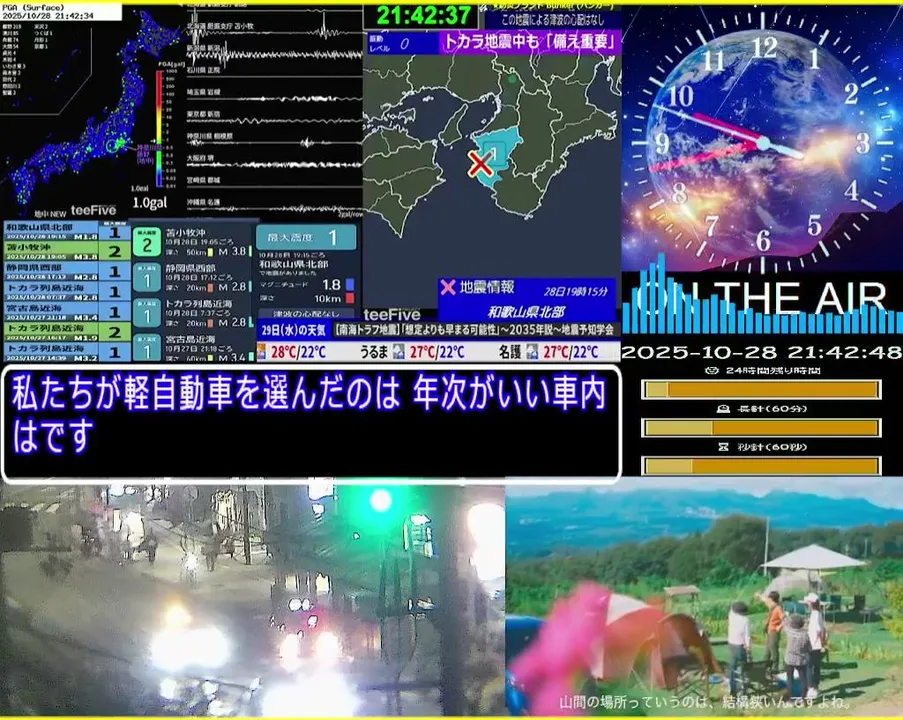Click the 1.0gal reading text
Image resolution: width=903 pixels, height=720 pixels.
(x=150, y=203)
